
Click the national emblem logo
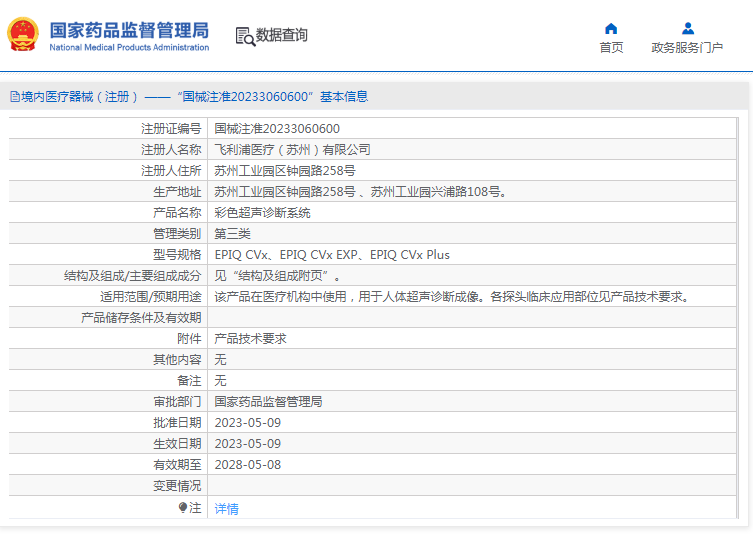(x=23, y=34)
